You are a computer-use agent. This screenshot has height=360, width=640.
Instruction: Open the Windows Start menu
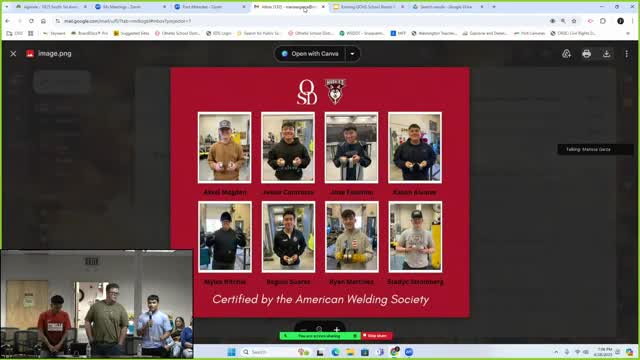click(x=231, y=352)
